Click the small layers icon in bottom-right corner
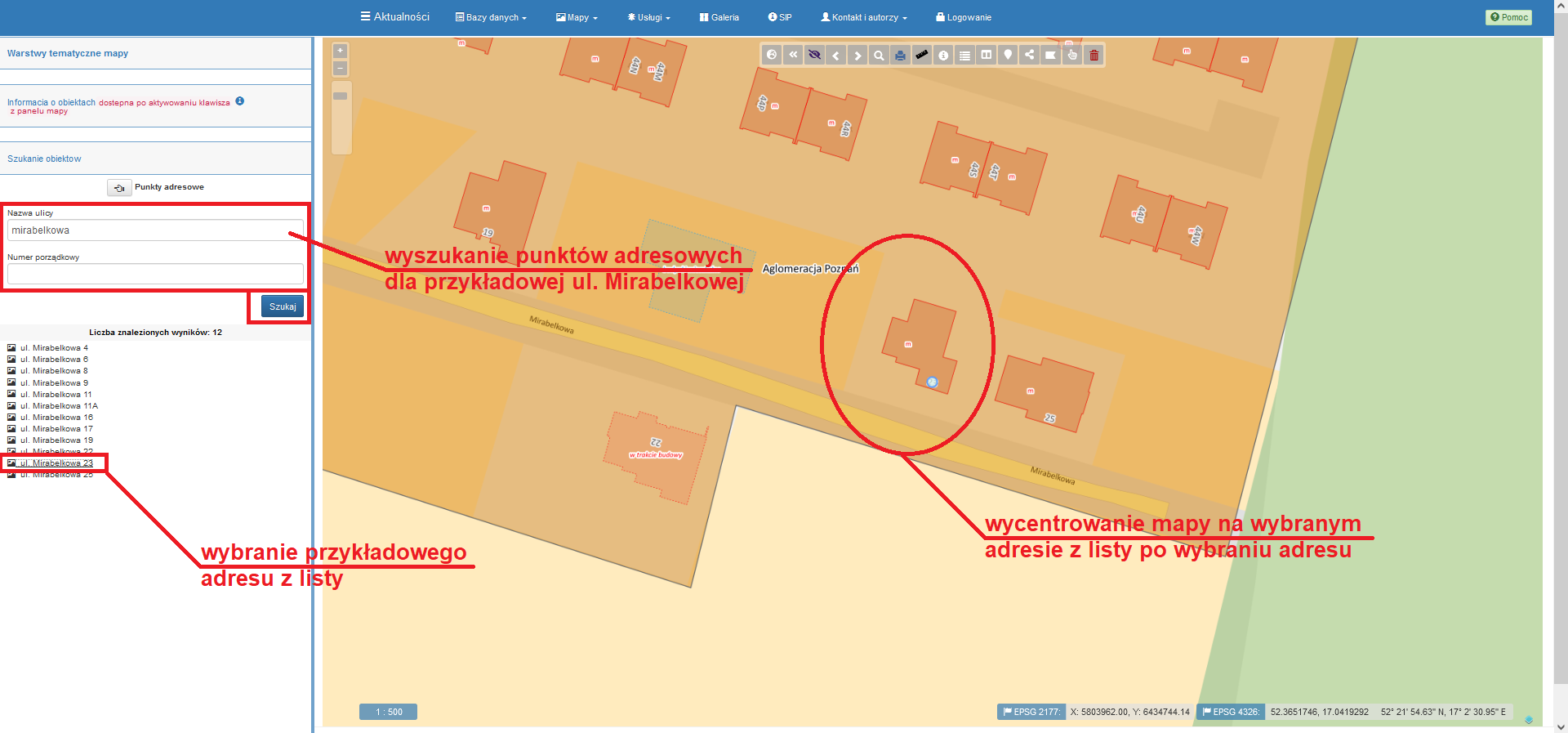Screen dimensions: 1568x733 pos(1528,720)
